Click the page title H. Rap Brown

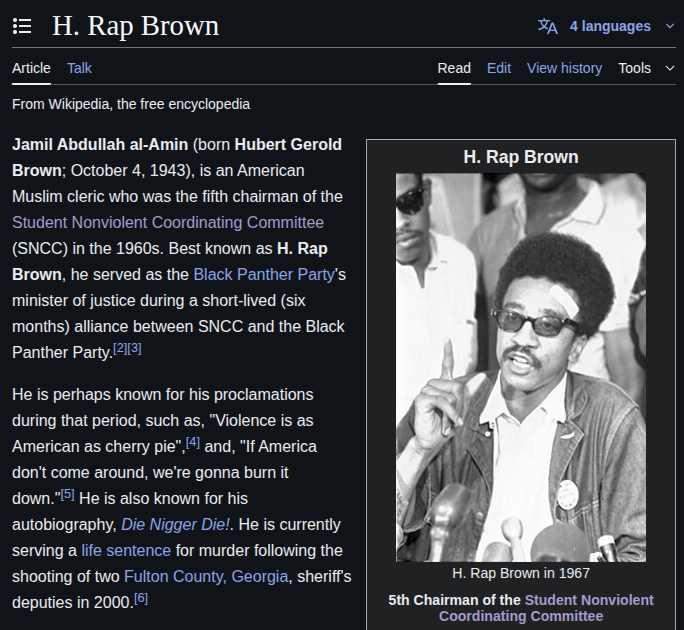coord(135,26)
